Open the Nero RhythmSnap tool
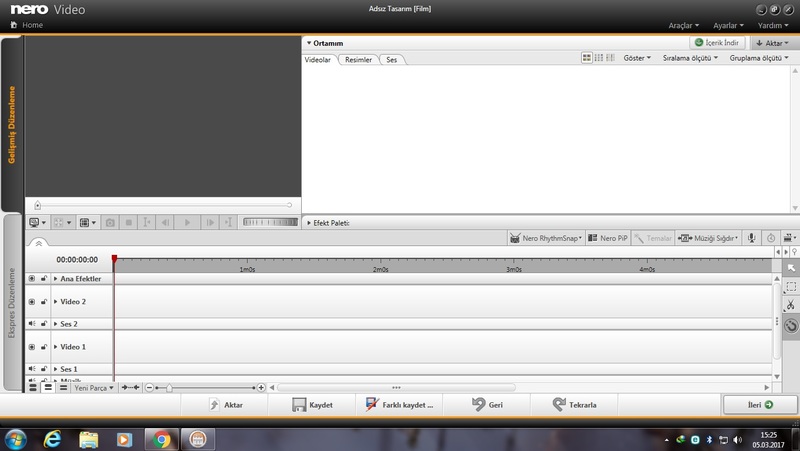Viewport: 800px width, 451px height. click(546, 238)
